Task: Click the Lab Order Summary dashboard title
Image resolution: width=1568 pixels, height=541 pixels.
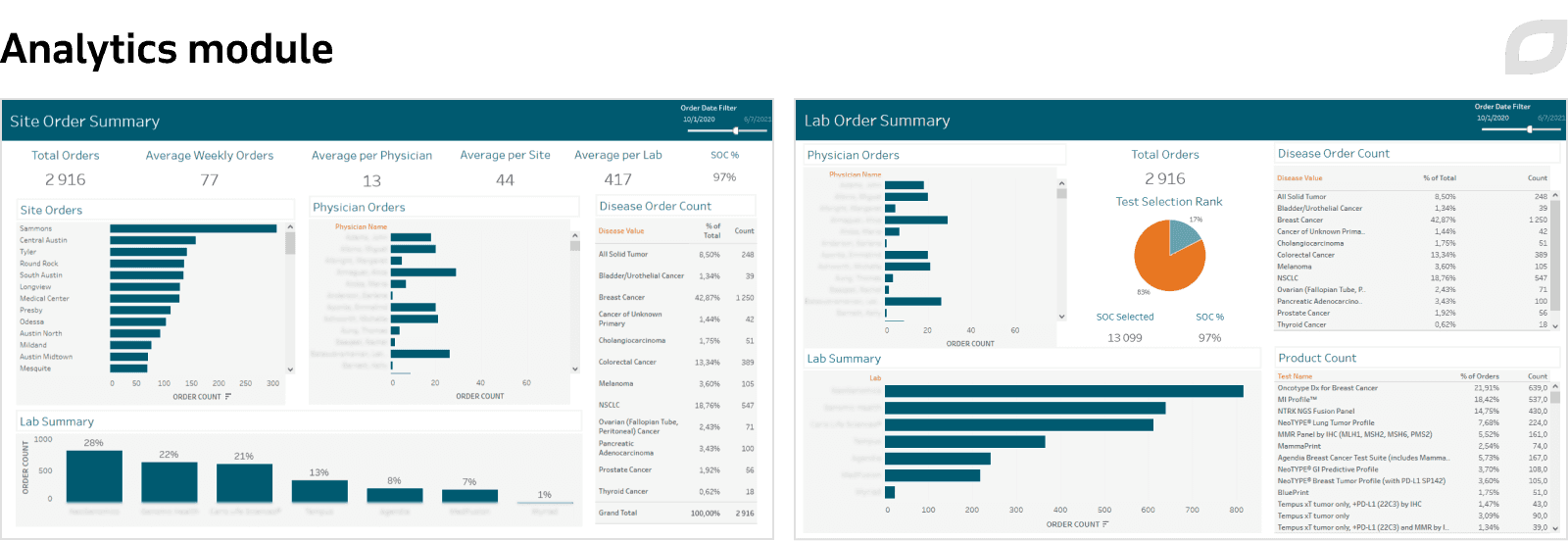Action: pos(877,121)
